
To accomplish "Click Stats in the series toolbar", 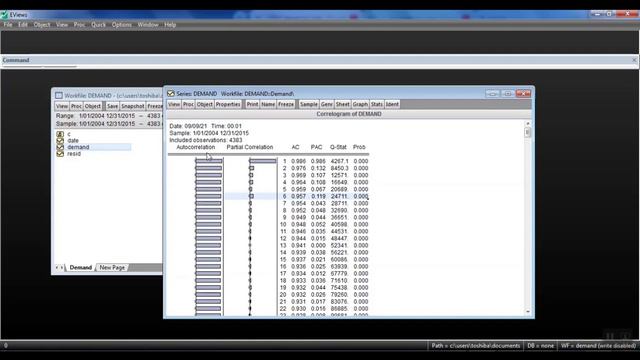I will [x=377, y=104].
